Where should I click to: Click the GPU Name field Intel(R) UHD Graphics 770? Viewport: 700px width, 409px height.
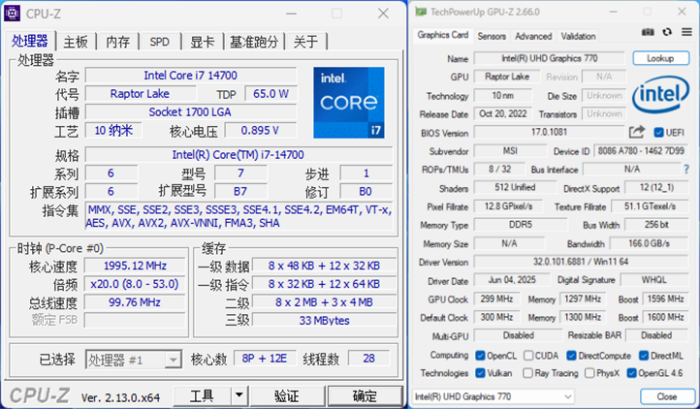coord(549,58)
